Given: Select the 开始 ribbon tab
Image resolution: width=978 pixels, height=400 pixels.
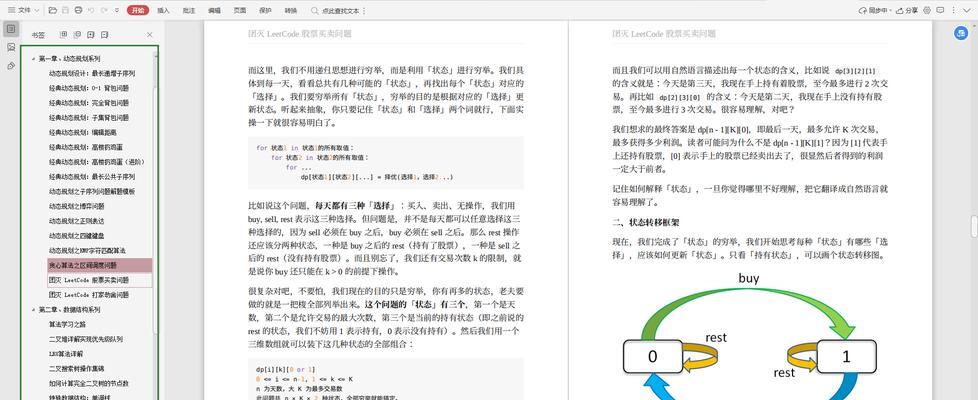Looking at the screenshot, I should click(137, 11).
